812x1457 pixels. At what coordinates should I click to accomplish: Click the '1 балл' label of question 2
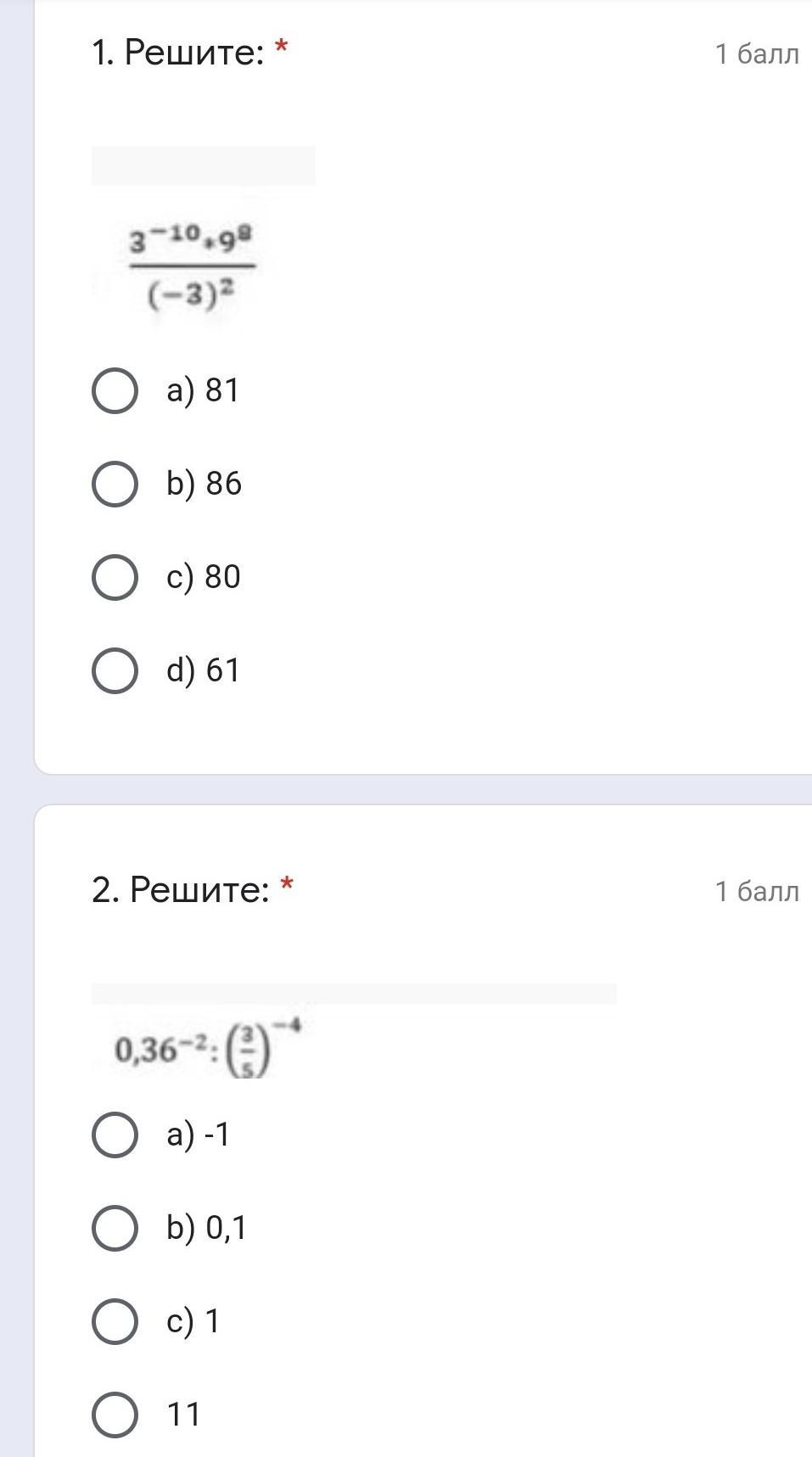[756, 892]
